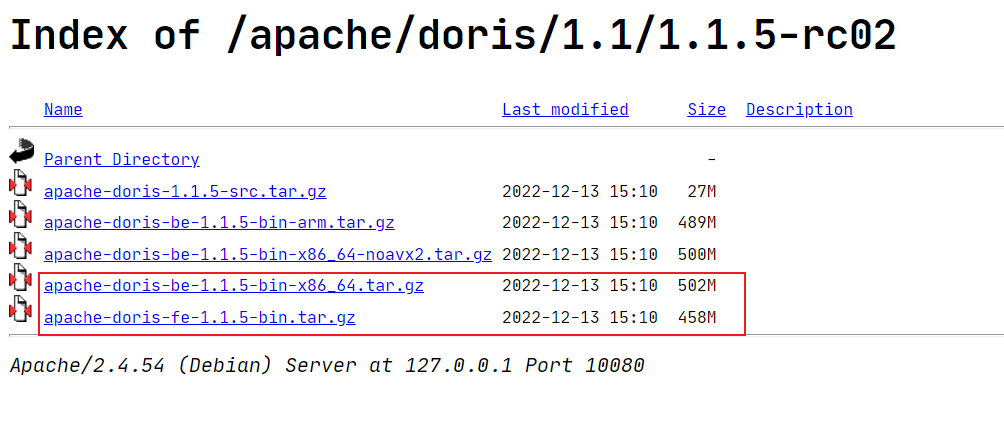This screenshot has width=1004, height=425.
Task: Click the Parent Directory back-arrow icon
Action: (x=21, y=153)
